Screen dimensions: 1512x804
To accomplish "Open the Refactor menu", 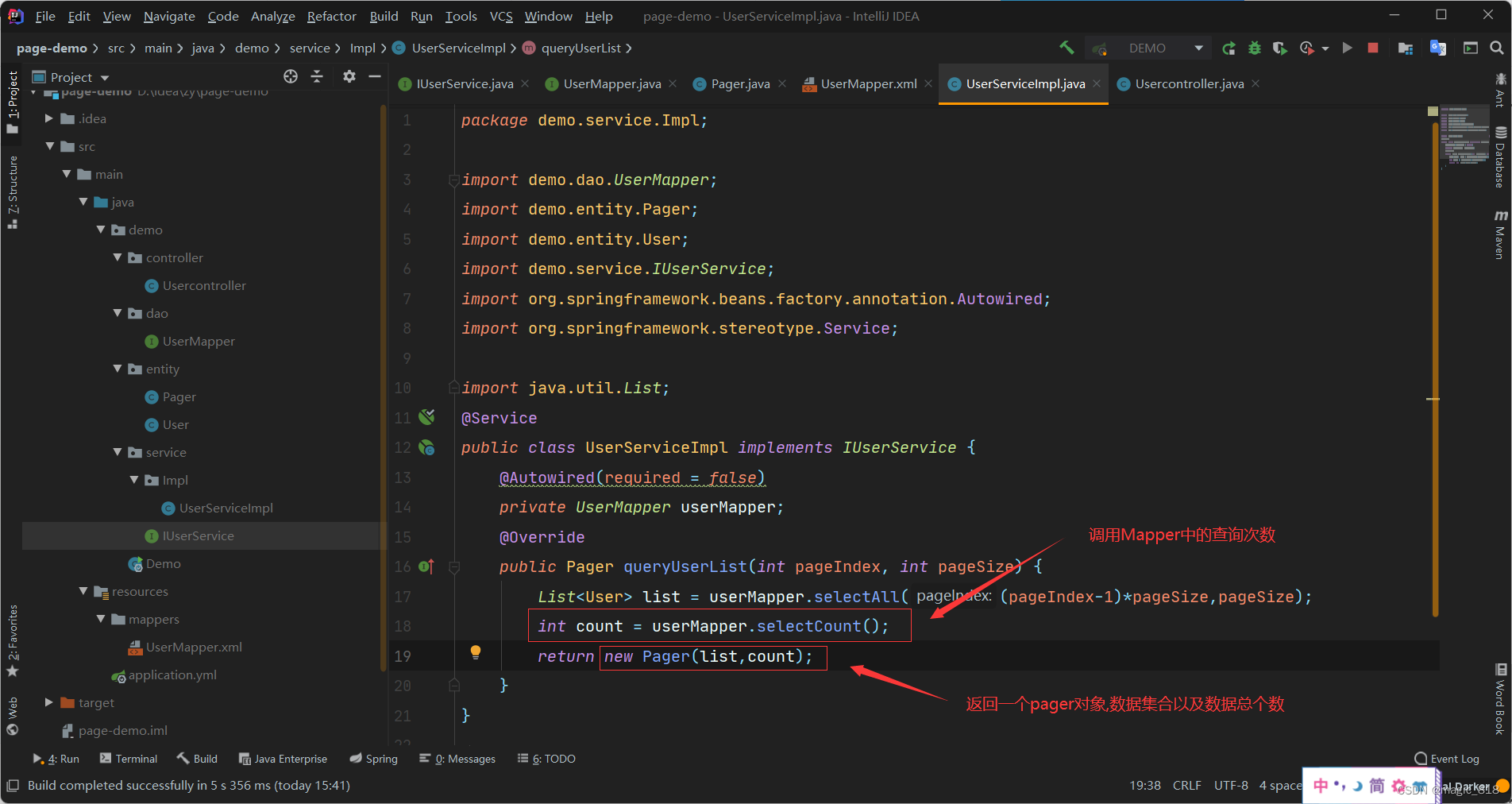I will click(331, 16).
